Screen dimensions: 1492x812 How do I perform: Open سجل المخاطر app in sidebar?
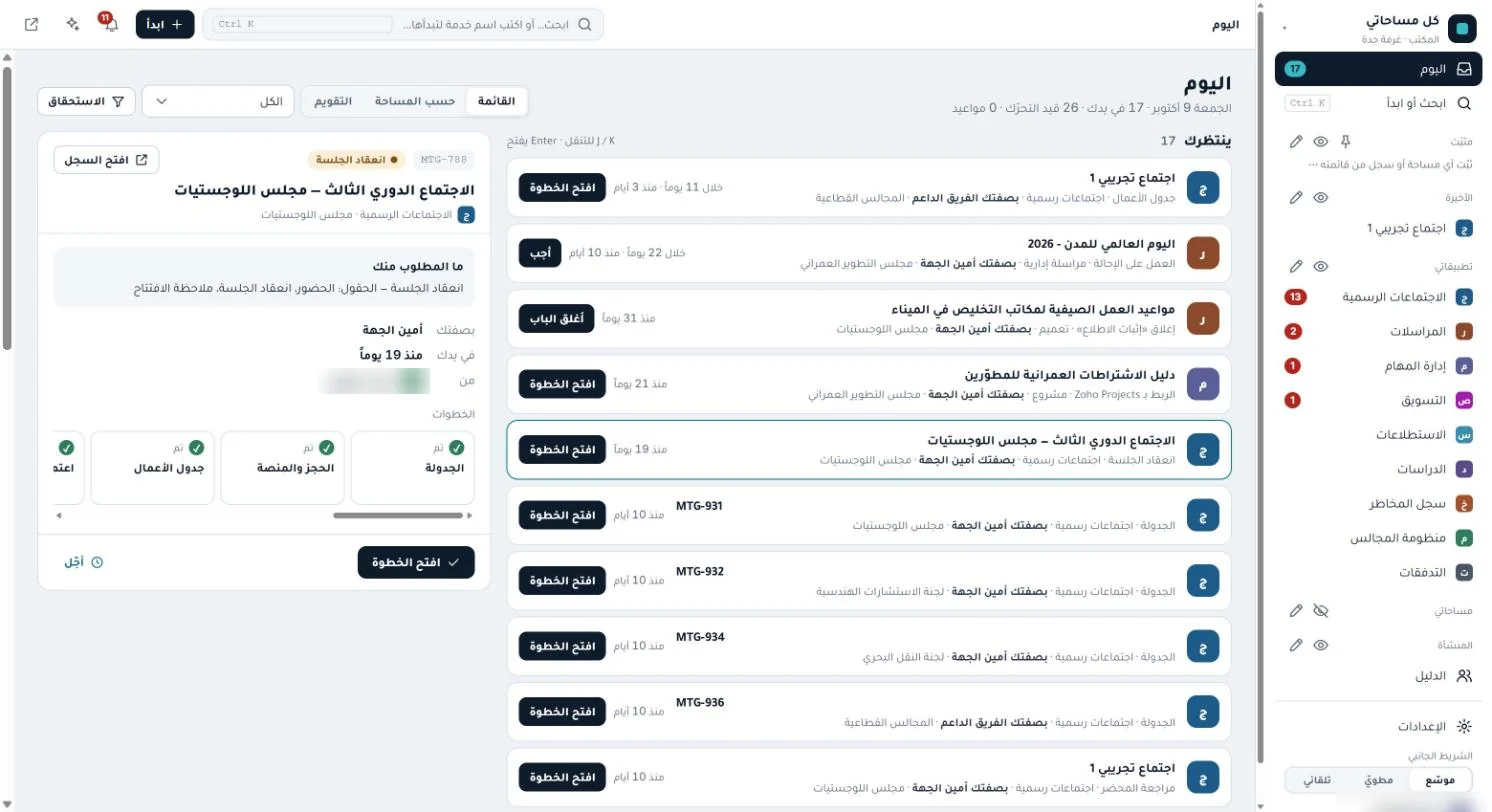coord(1378,503)
